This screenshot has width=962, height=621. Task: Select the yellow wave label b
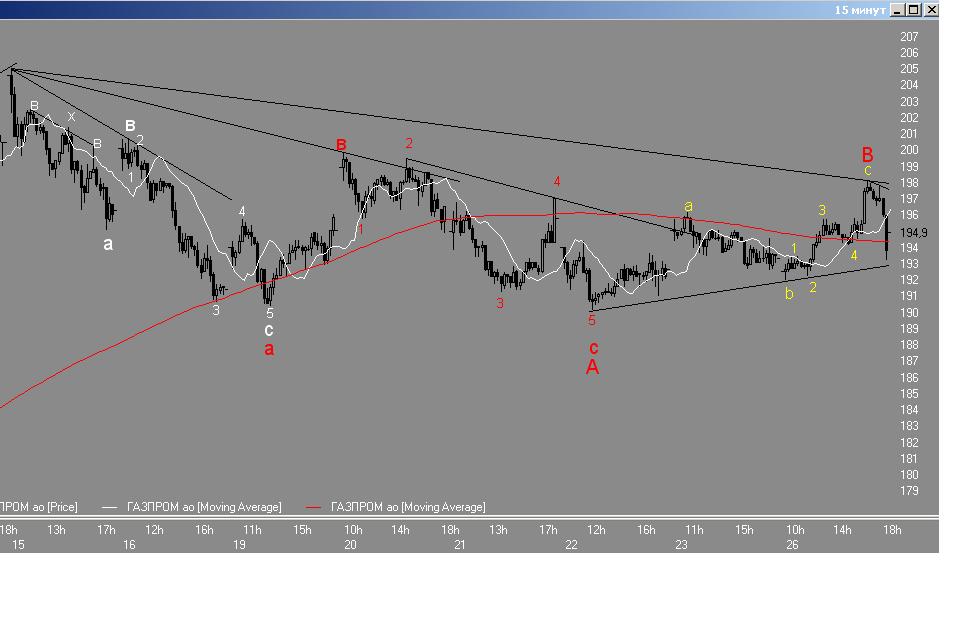[790, 293]
